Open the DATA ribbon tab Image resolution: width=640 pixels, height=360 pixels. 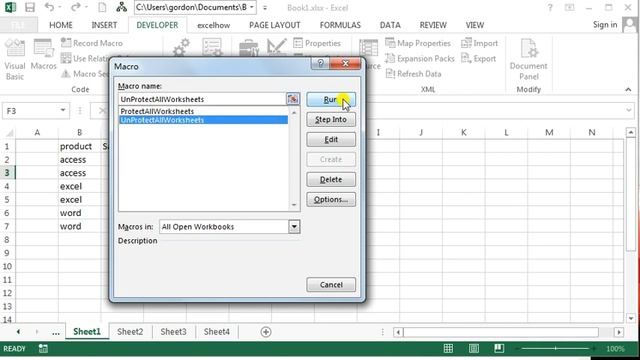pos(390,25)
